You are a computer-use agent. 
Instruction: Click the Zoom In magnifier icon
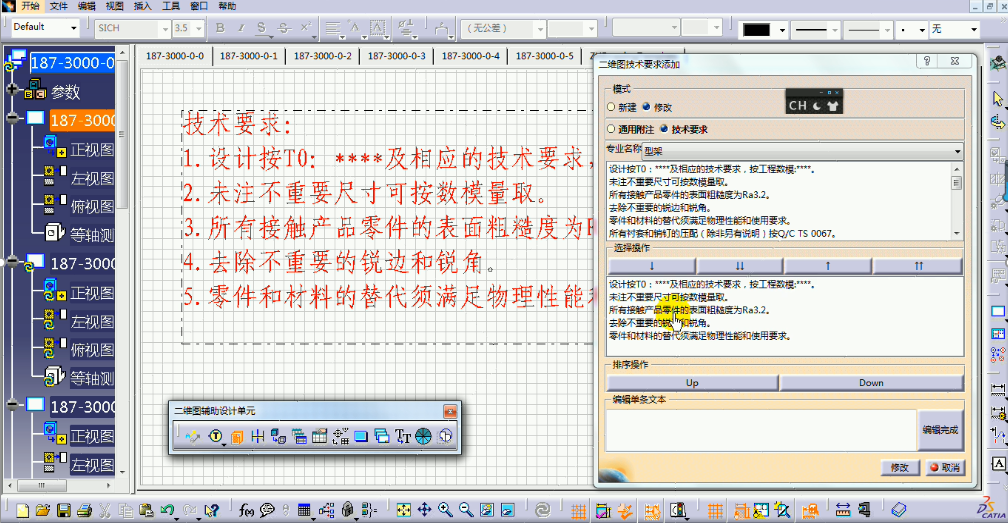445,511
